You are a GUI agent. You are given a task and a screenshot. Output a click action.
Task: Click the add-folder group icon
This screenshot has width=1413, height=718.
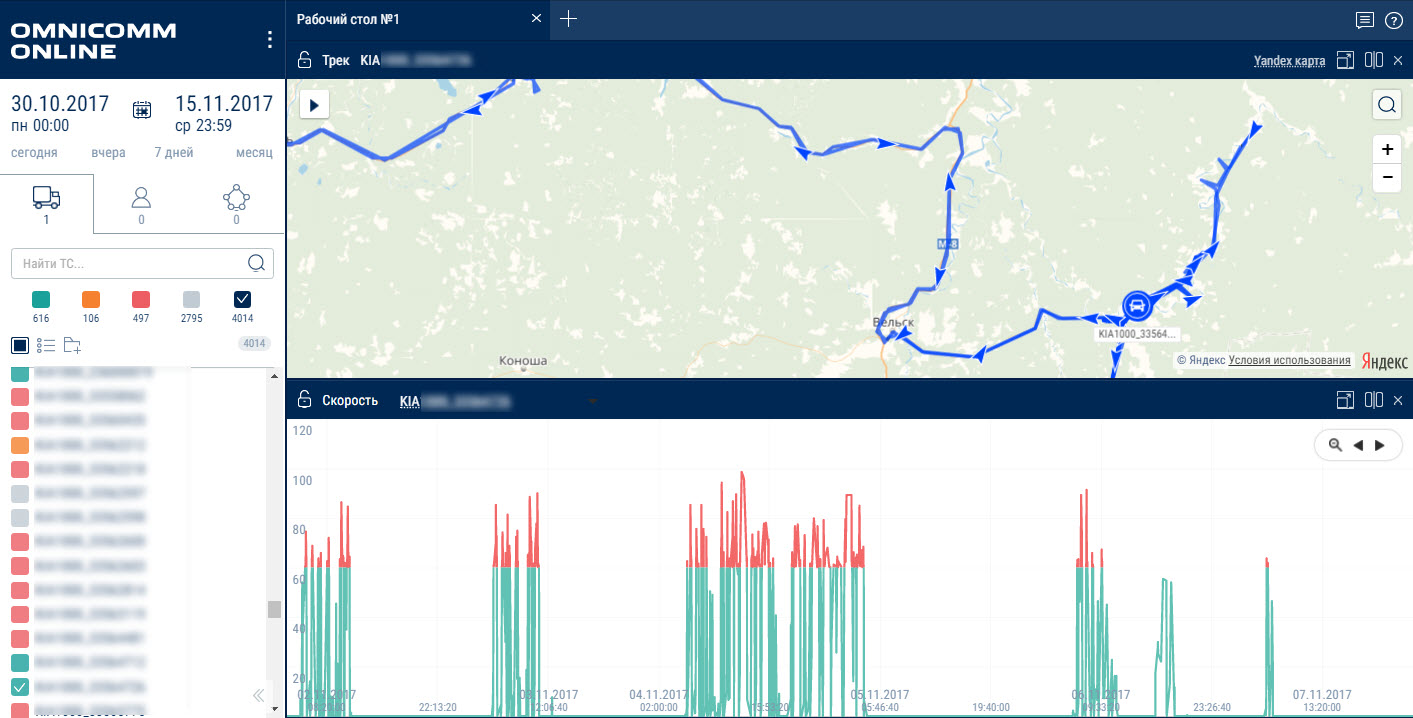(73, 345)
